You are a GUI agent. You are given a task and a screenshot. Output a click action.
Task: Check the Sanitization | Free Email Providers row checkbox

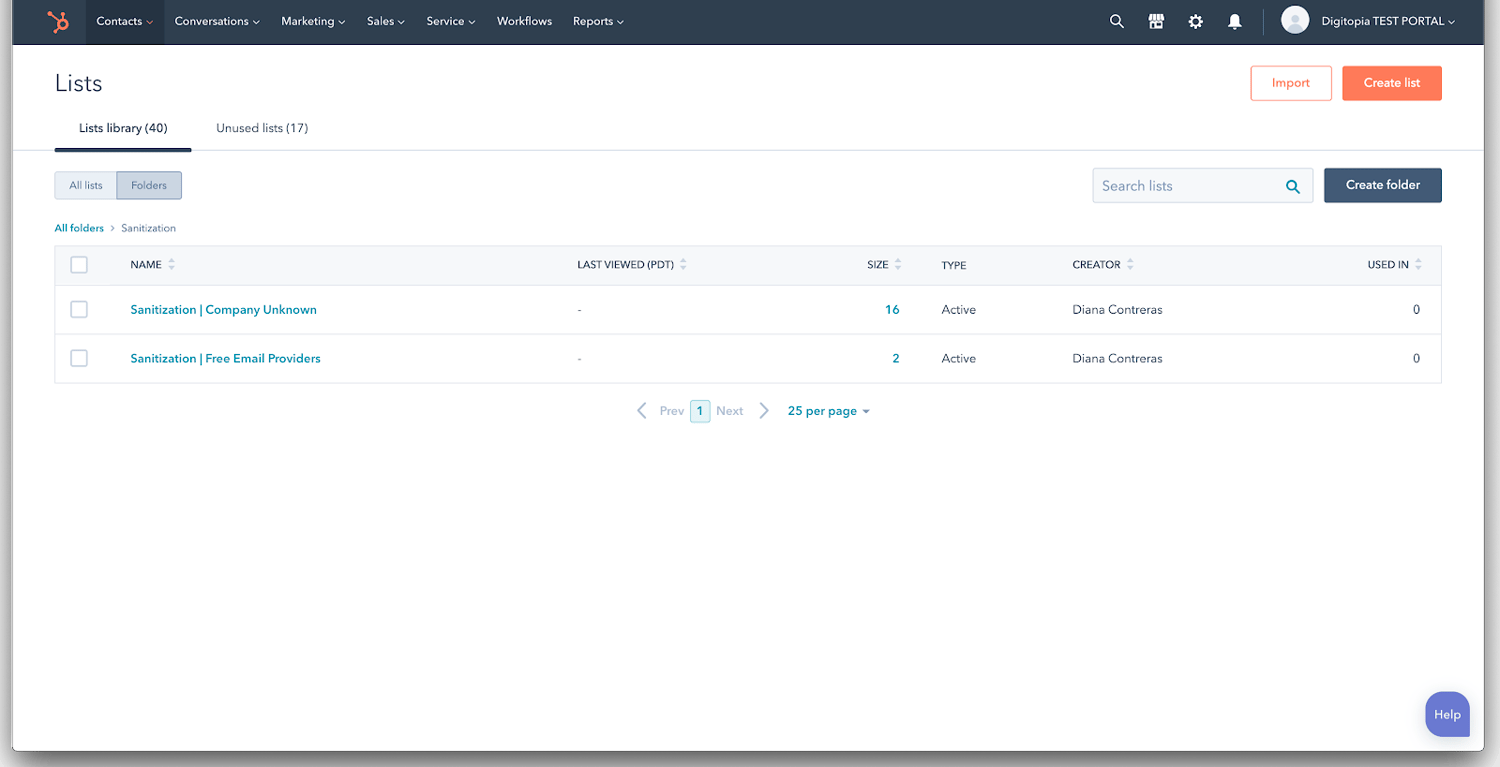[x=79, y=358]
